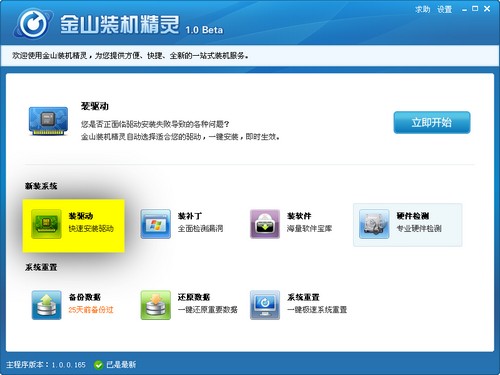Screen dimensions: 500x375
Task: Maximize the 金山装机精灵 window
Action: (x=475, y=9)
